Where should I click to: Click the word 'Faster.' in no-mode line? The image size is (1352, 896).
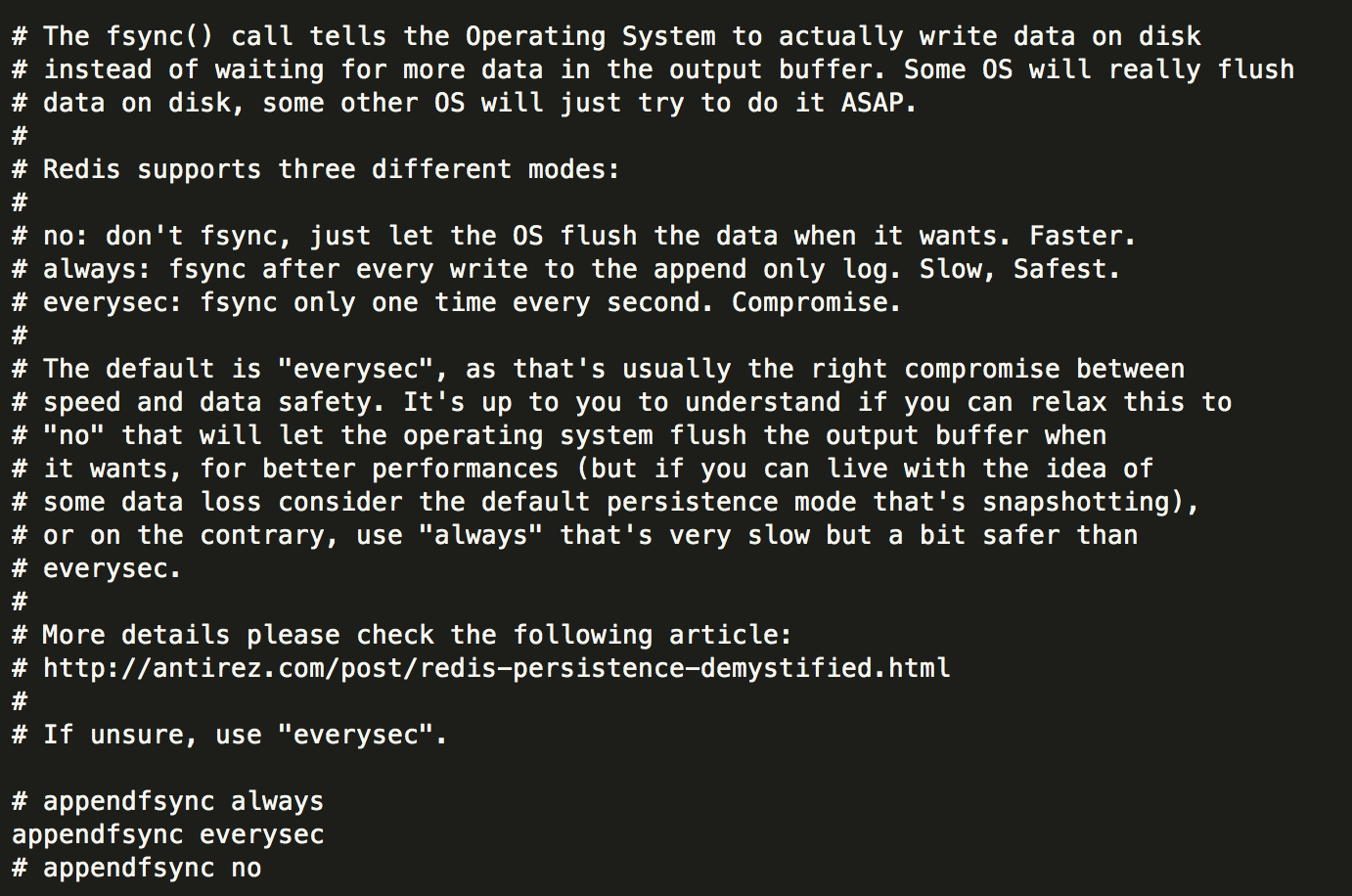[x=1082, y=236]
